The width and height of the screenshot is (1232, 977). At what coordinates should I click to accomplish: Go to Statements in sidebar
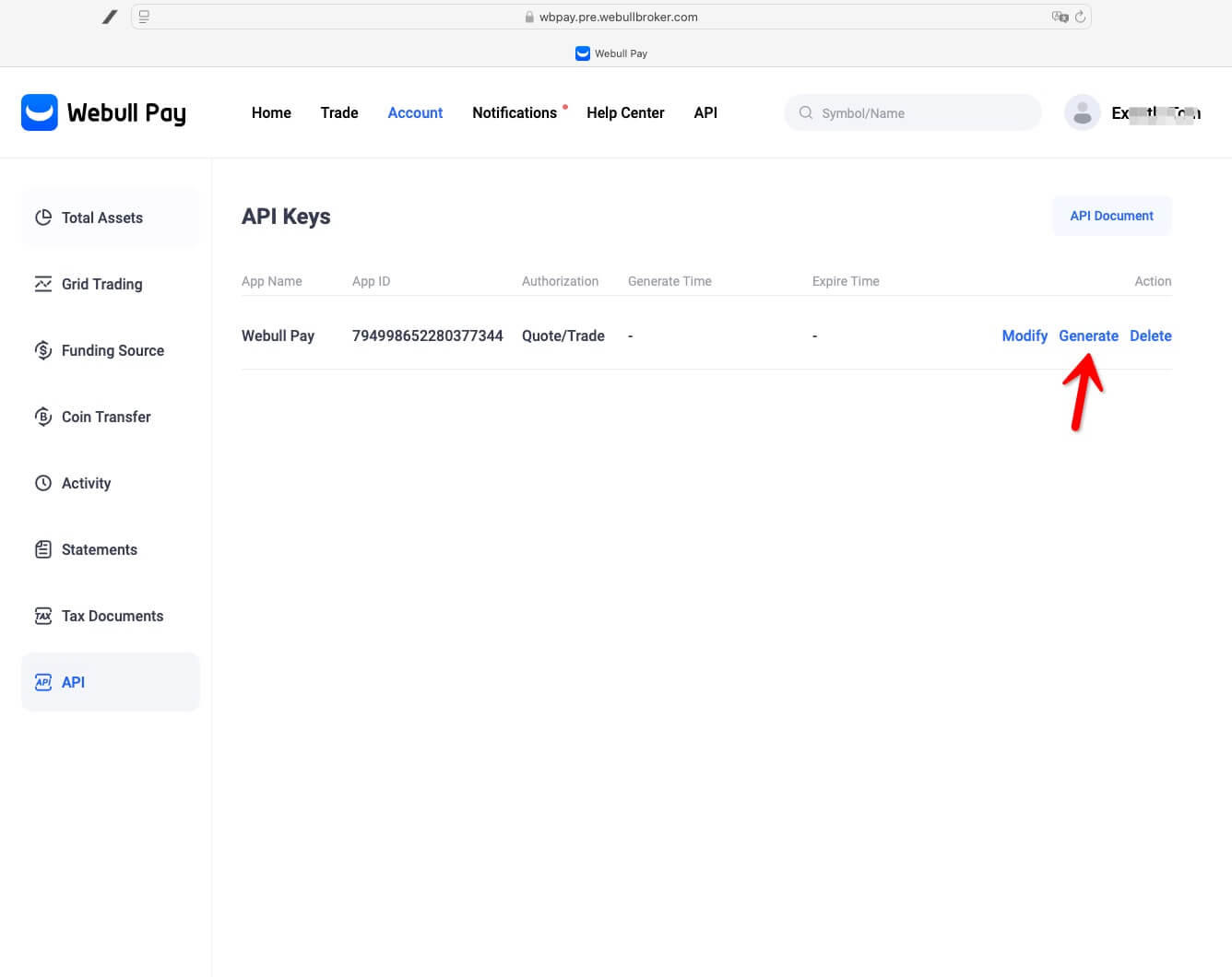110,549
